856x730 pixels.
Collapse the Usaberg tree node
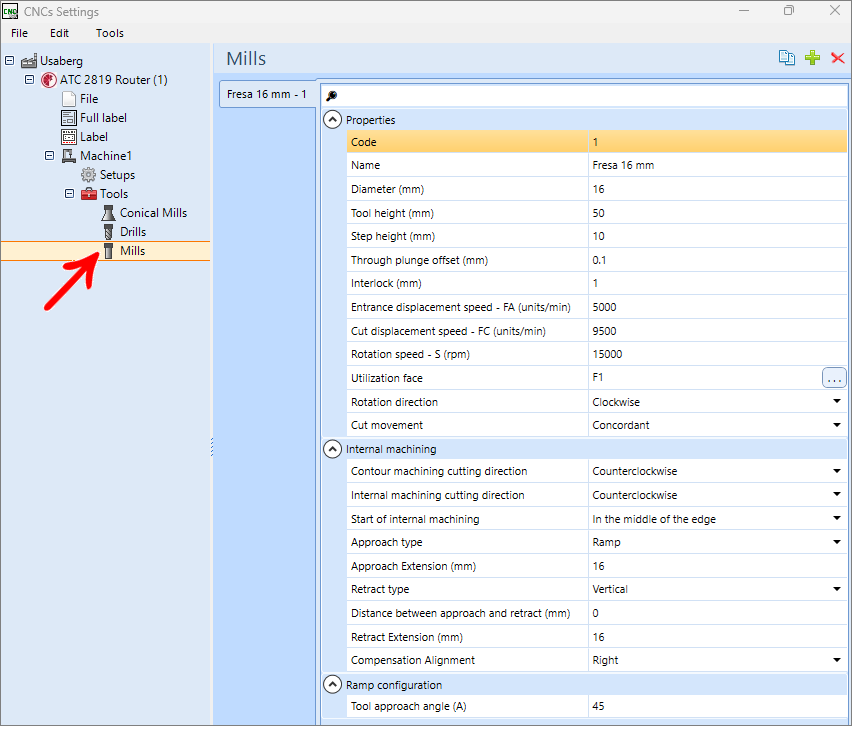tap(10, 61)
